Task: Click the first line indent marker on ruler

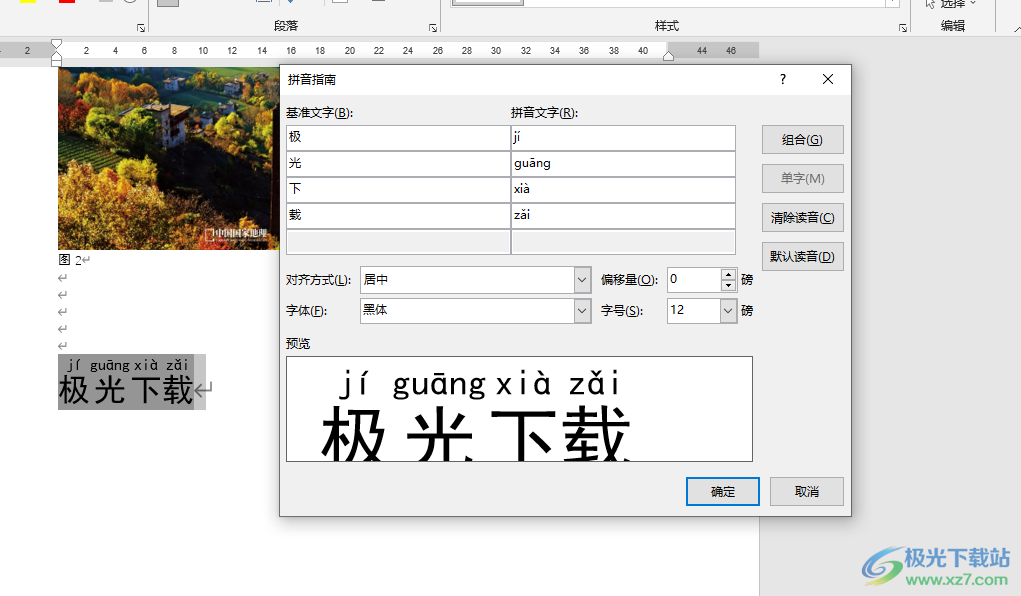Action: tap(57, 44)
